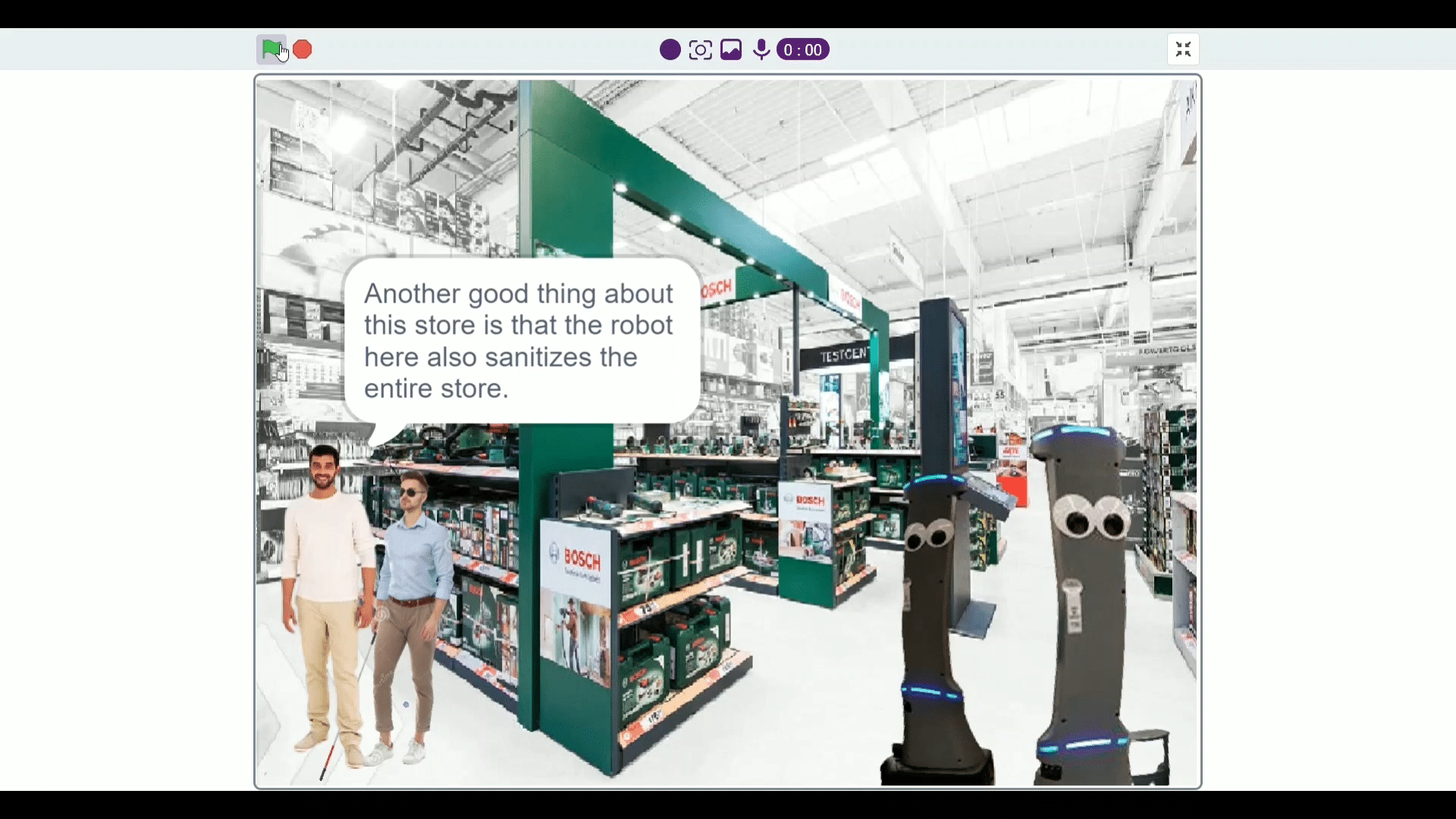Capture a stage screenshot with the camera icon

(x=699, y=49)
